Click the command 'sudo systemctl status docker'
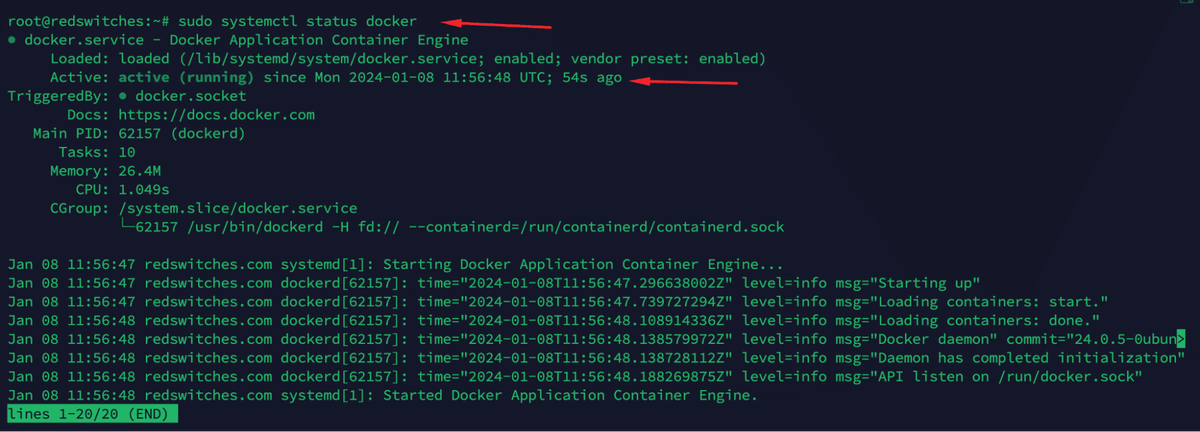The height and width of the screenshot is (432, 1200). coord(298,21)
